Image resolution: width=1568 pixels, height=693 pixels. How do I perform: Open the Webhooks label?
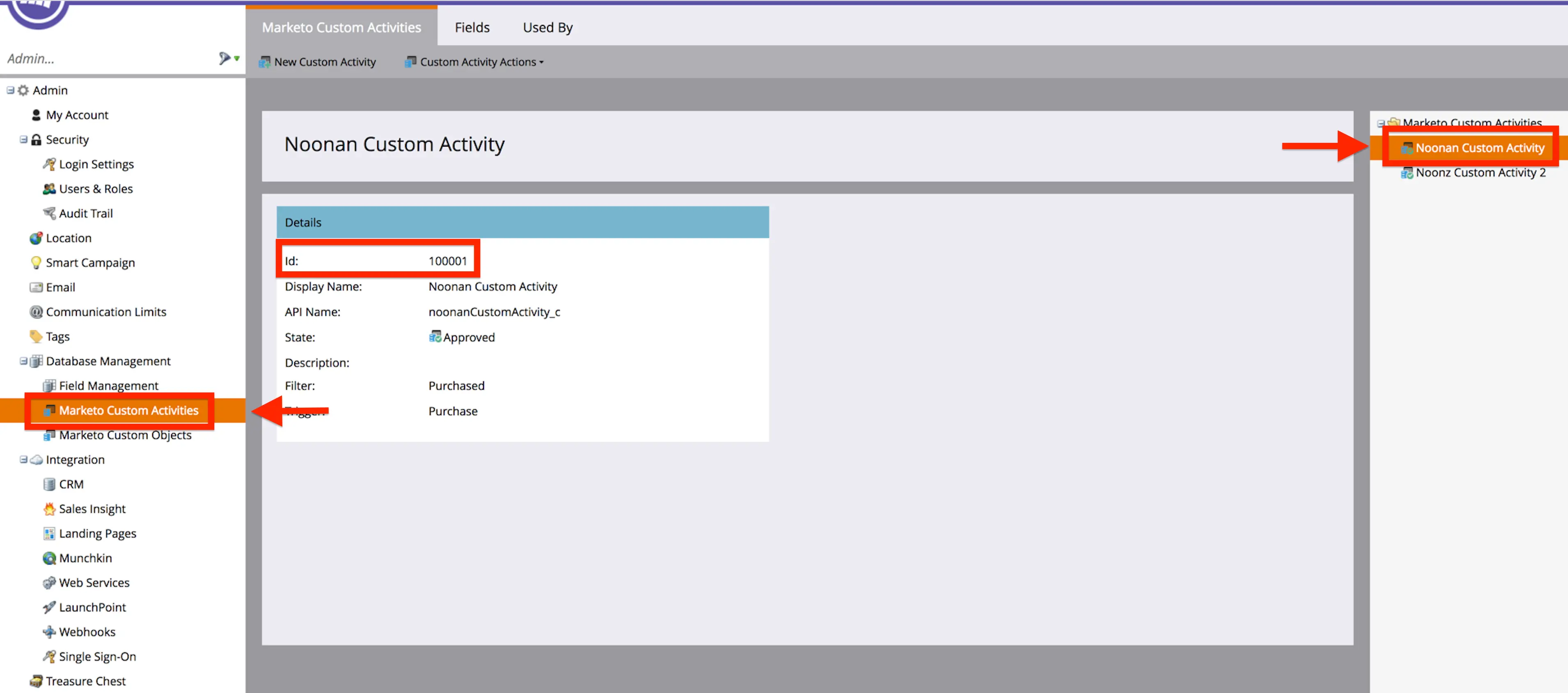tap(87, 631)
